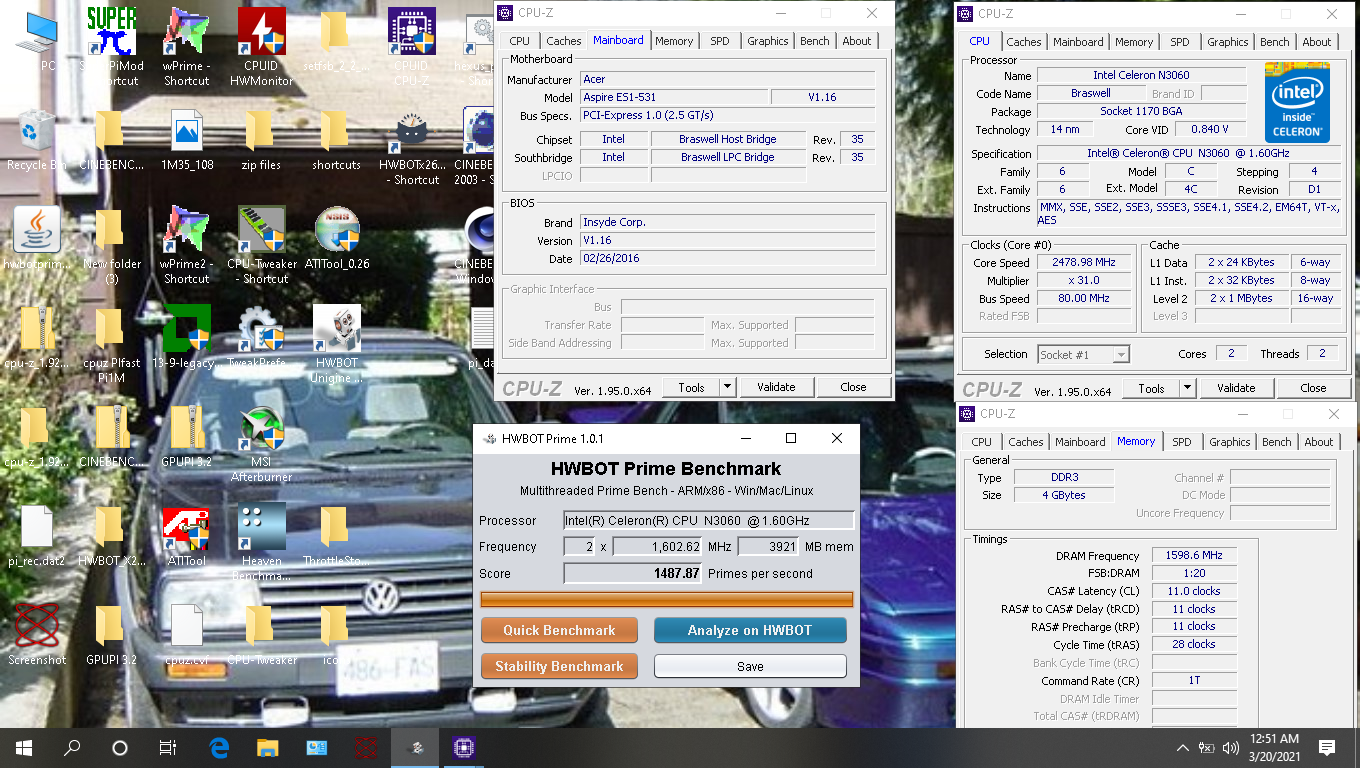Open the zip files folder
Screen dimensions: 1360x768
pos(261,140)
